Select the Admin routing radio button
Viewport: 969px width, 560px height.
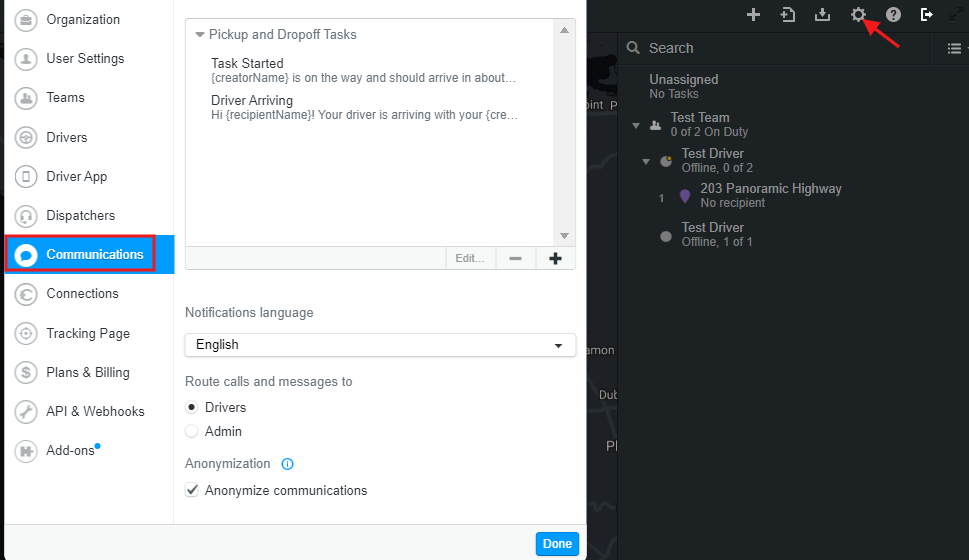(192, 431)
